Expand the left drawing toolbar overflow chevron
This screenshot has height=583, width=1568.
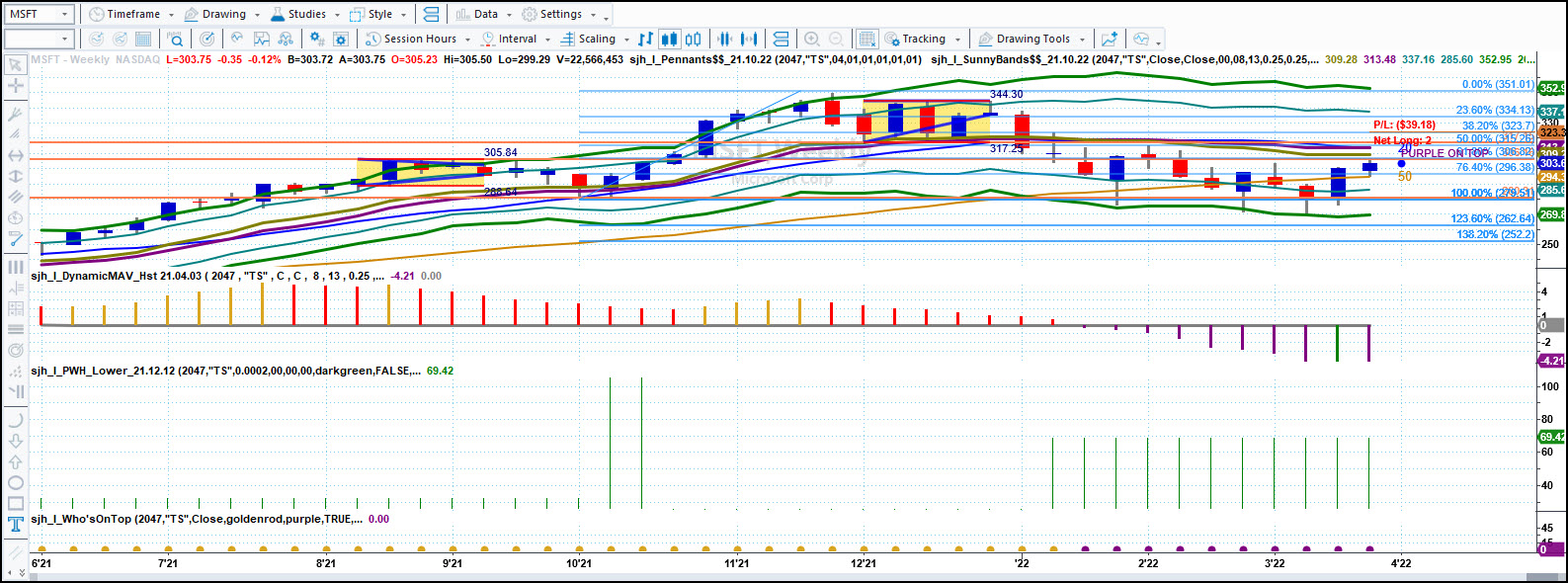pos(21,571)
